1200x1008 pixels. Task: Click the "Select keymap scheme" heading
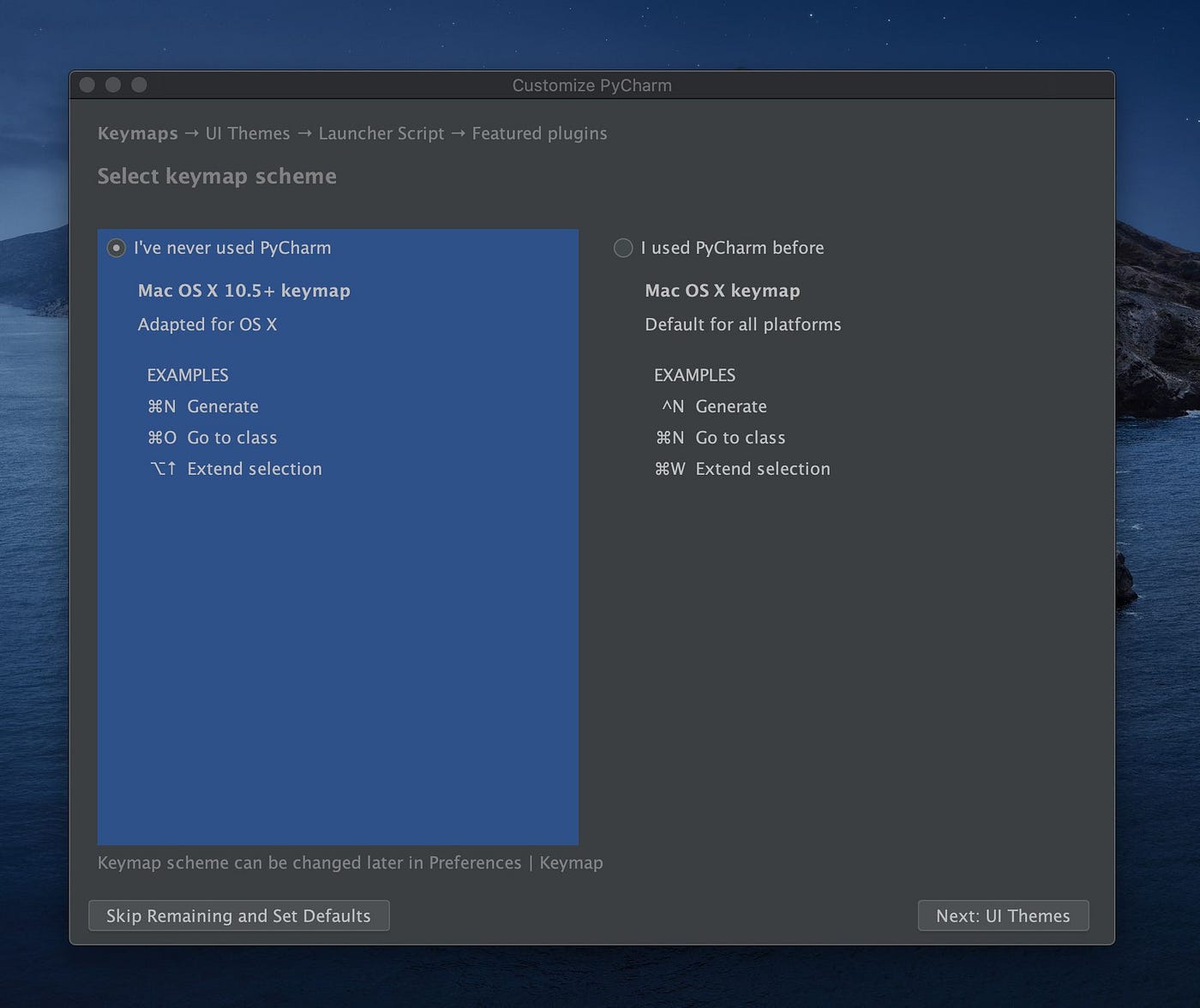pyautogui.click(x=217, y=177)
